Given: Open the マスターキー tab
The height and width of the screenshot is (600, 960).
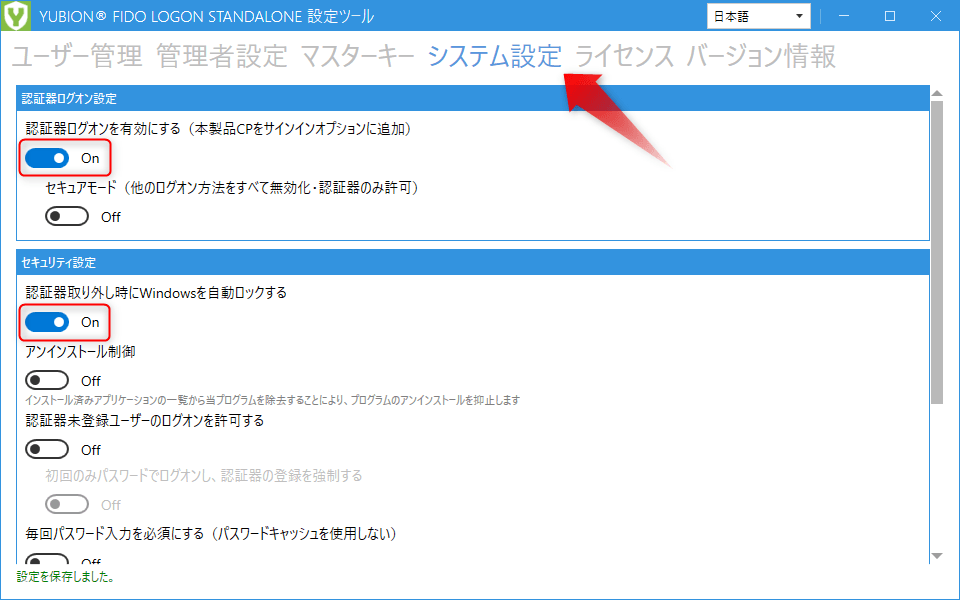Looking at the screenshot, I should point(358,56).
